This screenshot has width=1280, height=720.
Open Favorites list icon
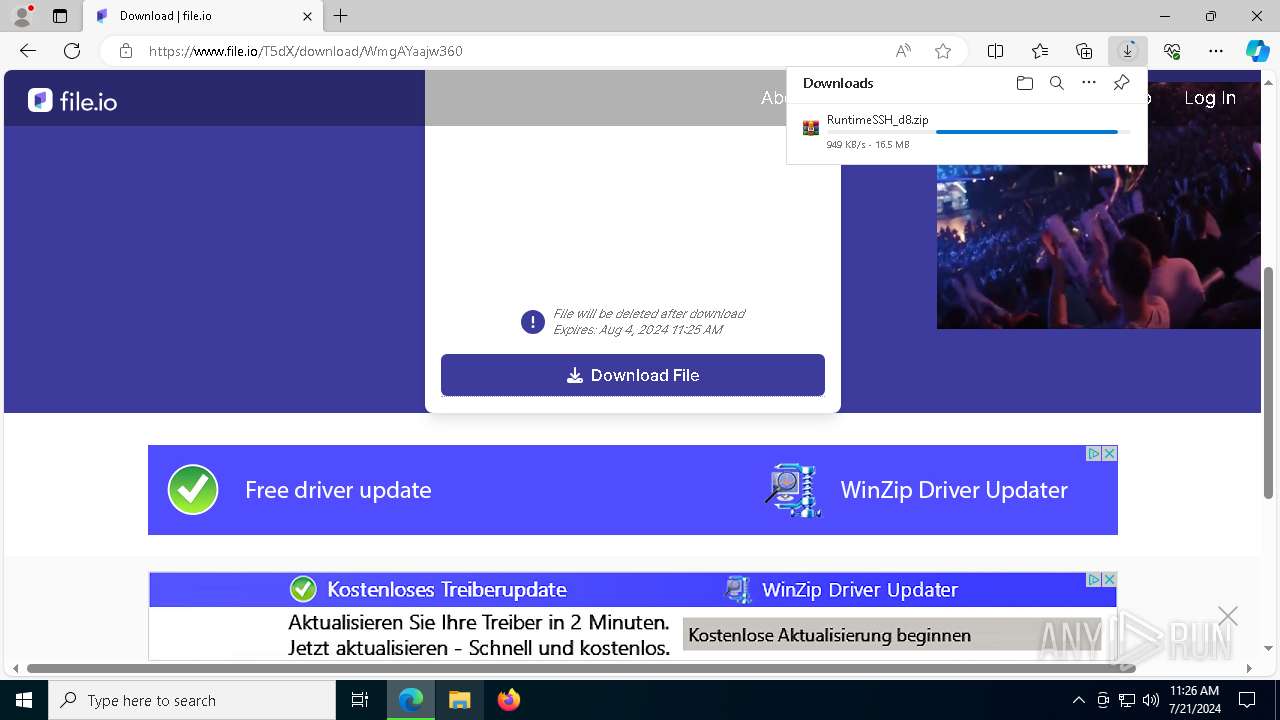click(x=1040, y=51)
